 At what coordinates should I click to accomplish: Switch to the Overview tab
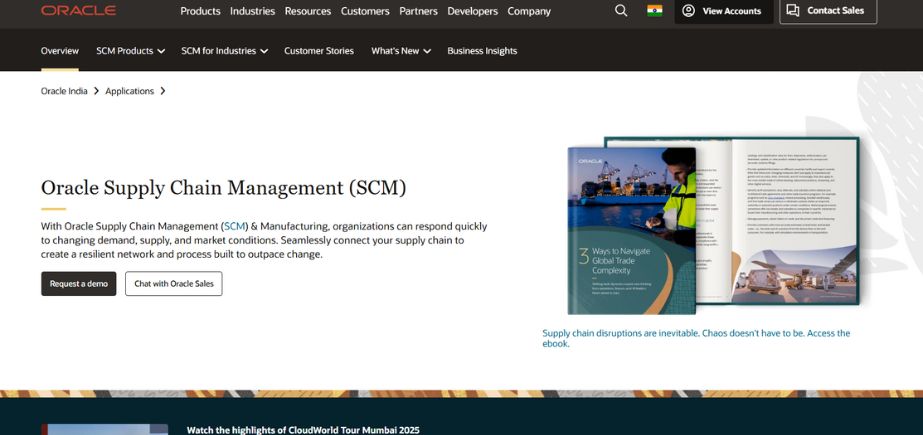click(x=59, y=51)
